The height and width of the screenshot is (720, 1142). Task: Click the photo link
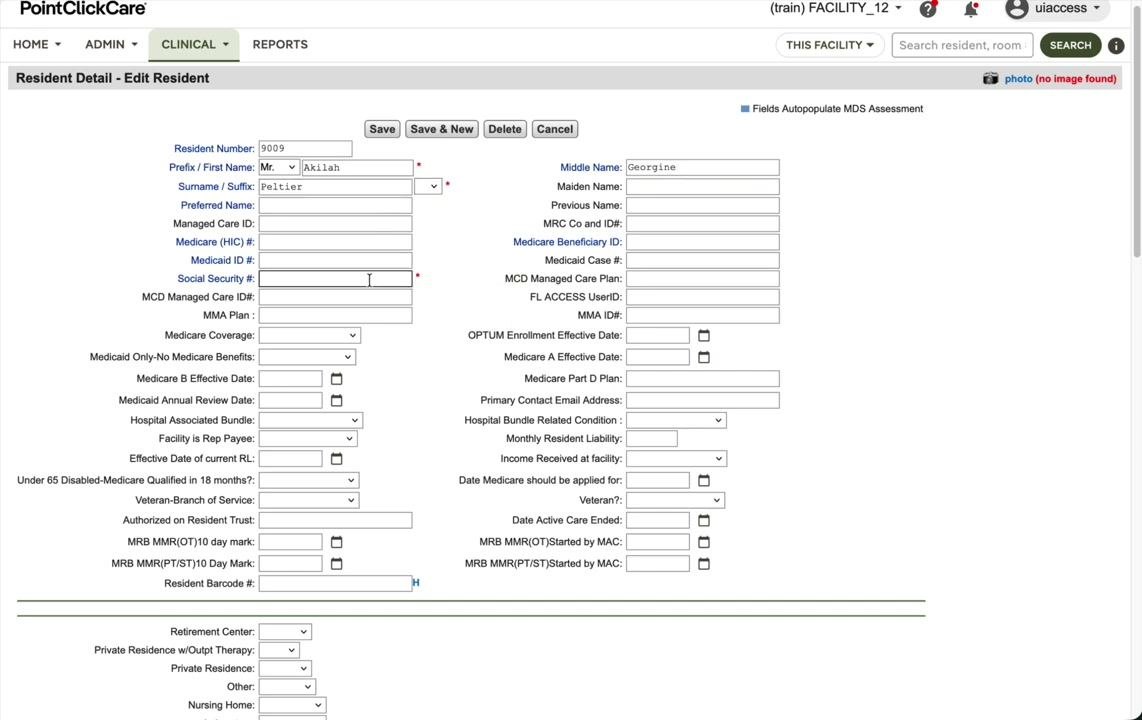tap(1018, 79)
